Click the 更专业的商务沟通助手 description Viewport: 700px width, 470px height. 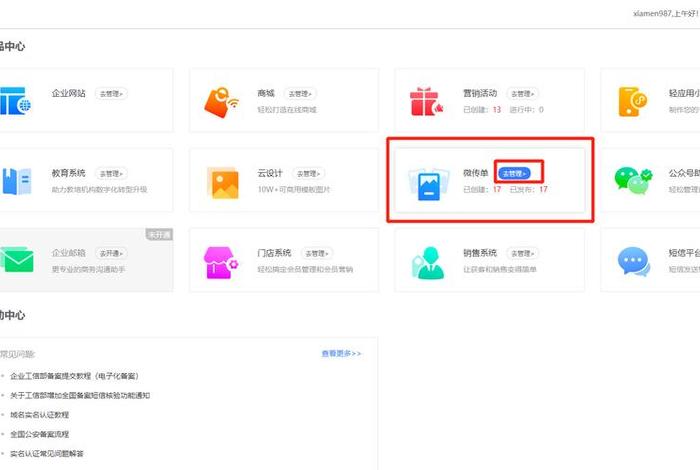point(88,270)
